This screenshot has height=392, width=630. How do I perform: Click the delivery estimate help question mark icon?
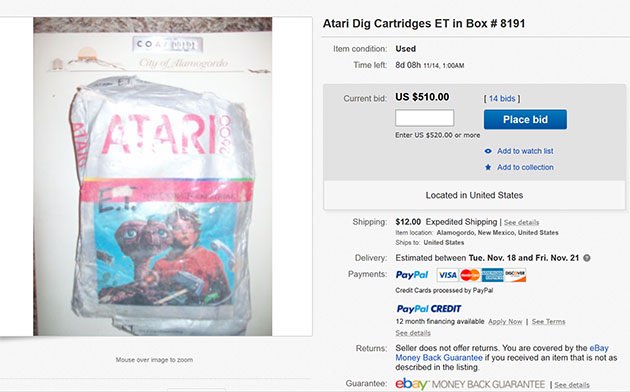click(x=587, y=258)
